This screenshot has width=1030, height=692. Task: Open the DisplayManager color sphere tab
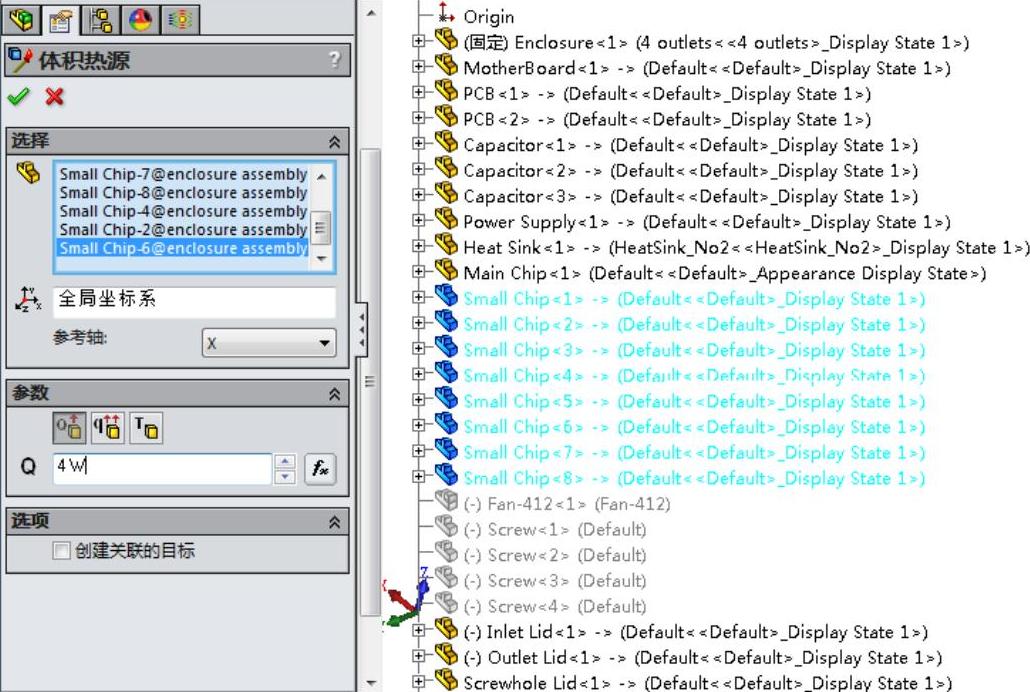(141, 17)
